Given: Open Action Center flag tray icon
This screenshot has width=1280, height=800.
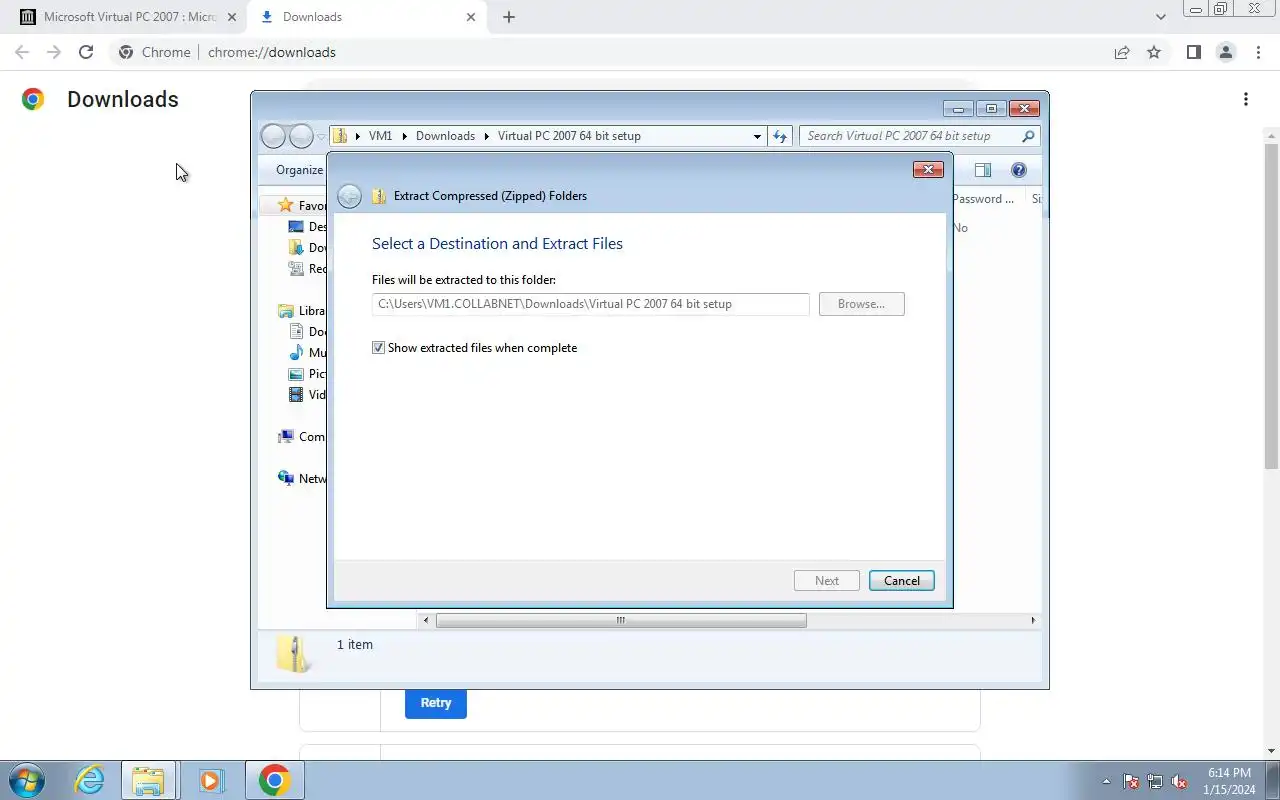Looking at the screenshot, I should click(1131, 781).
